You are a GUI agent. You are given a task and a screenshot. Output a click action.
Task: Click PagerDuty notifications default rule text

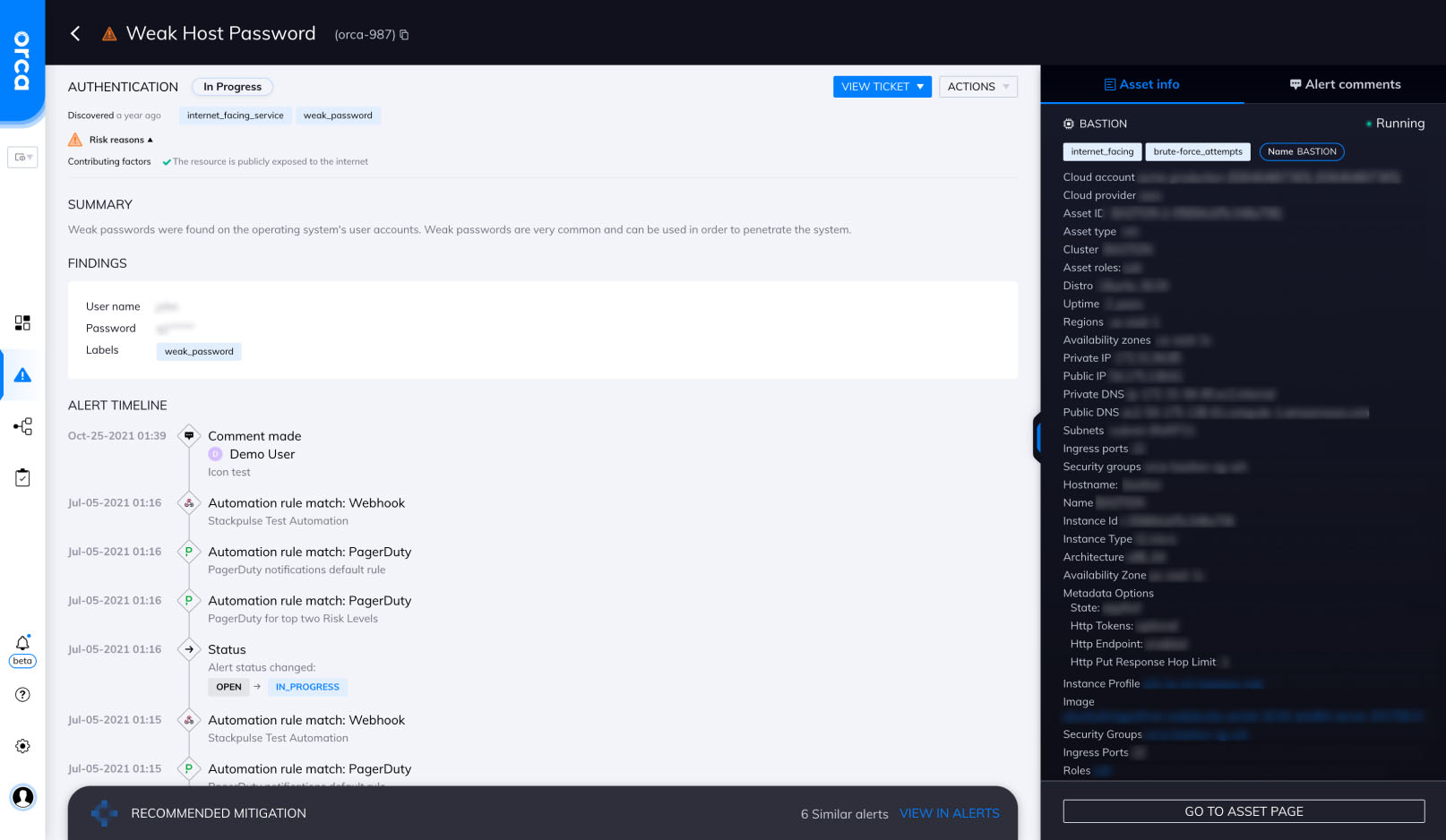pyautogui.click(x=297, y=570)
